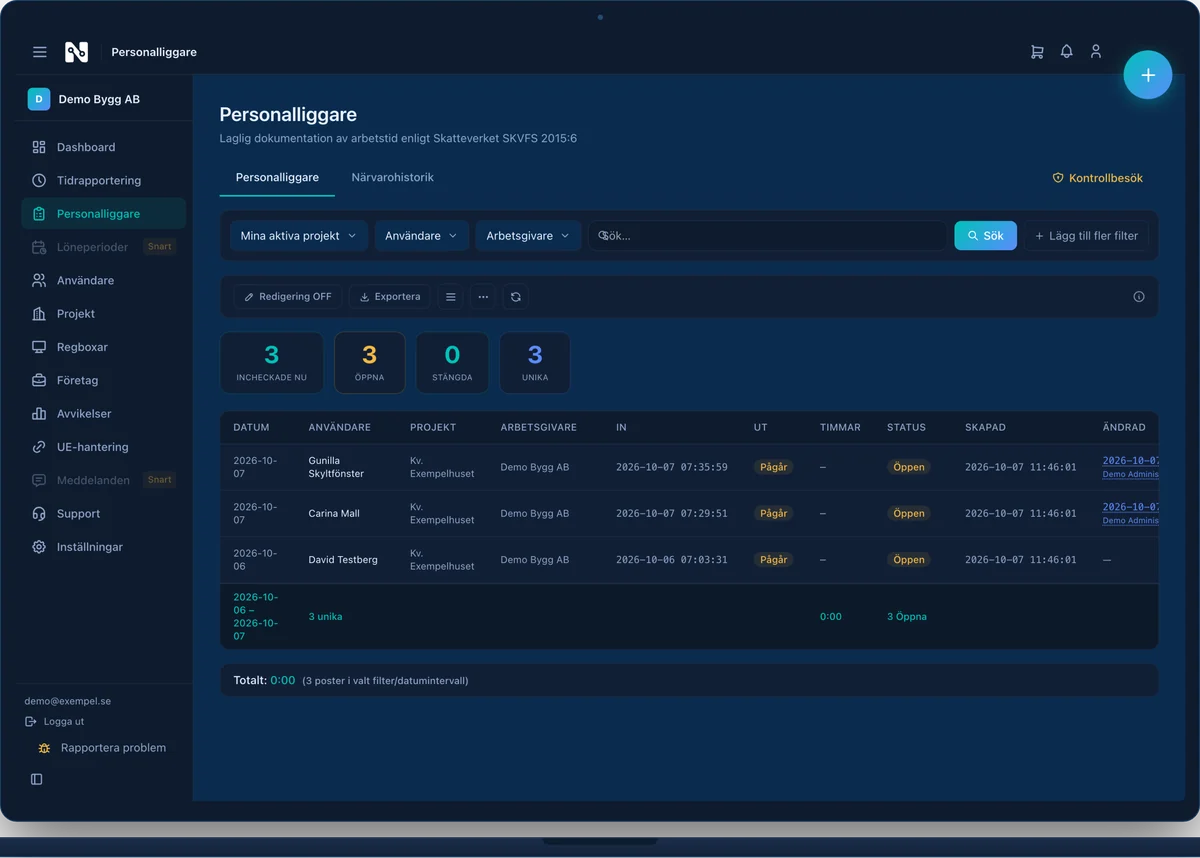The width and height of the screenshot is (1200, 858).
Task: Click the info icon in toolbar
Action: click(1139, 297)
